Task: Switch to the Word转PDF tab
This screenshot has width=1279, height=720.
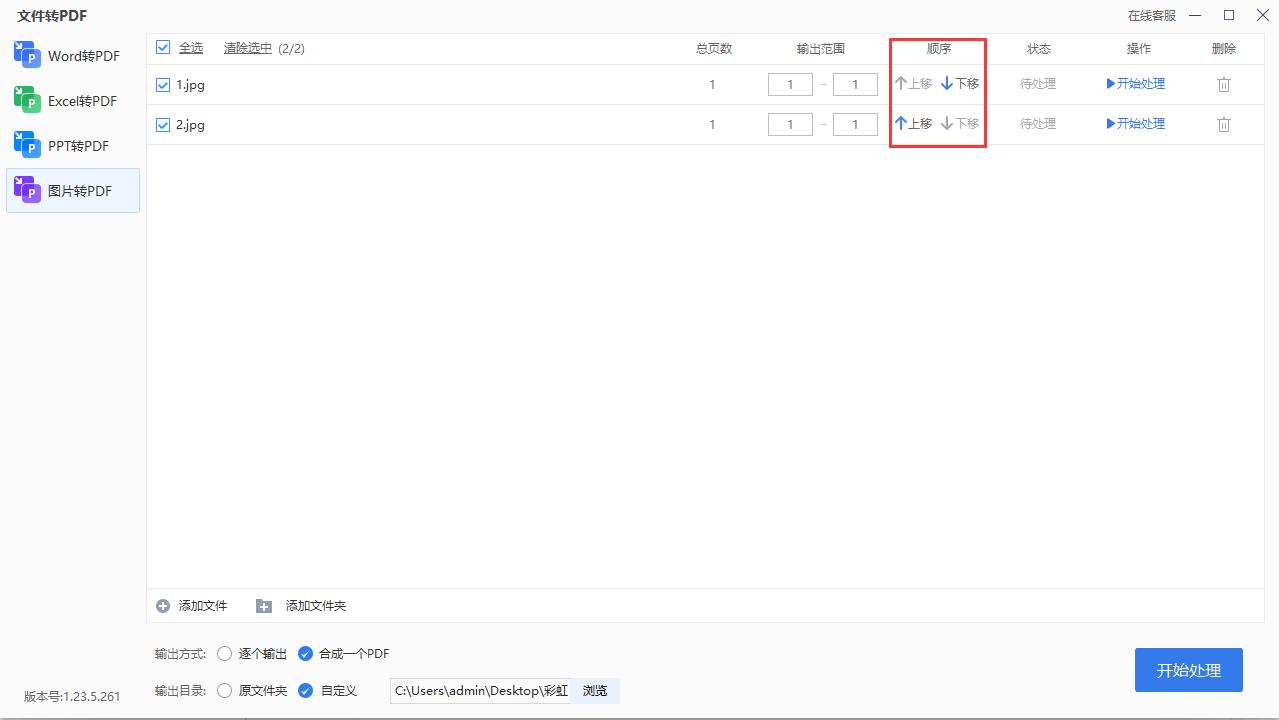Action: click(27, 55)
